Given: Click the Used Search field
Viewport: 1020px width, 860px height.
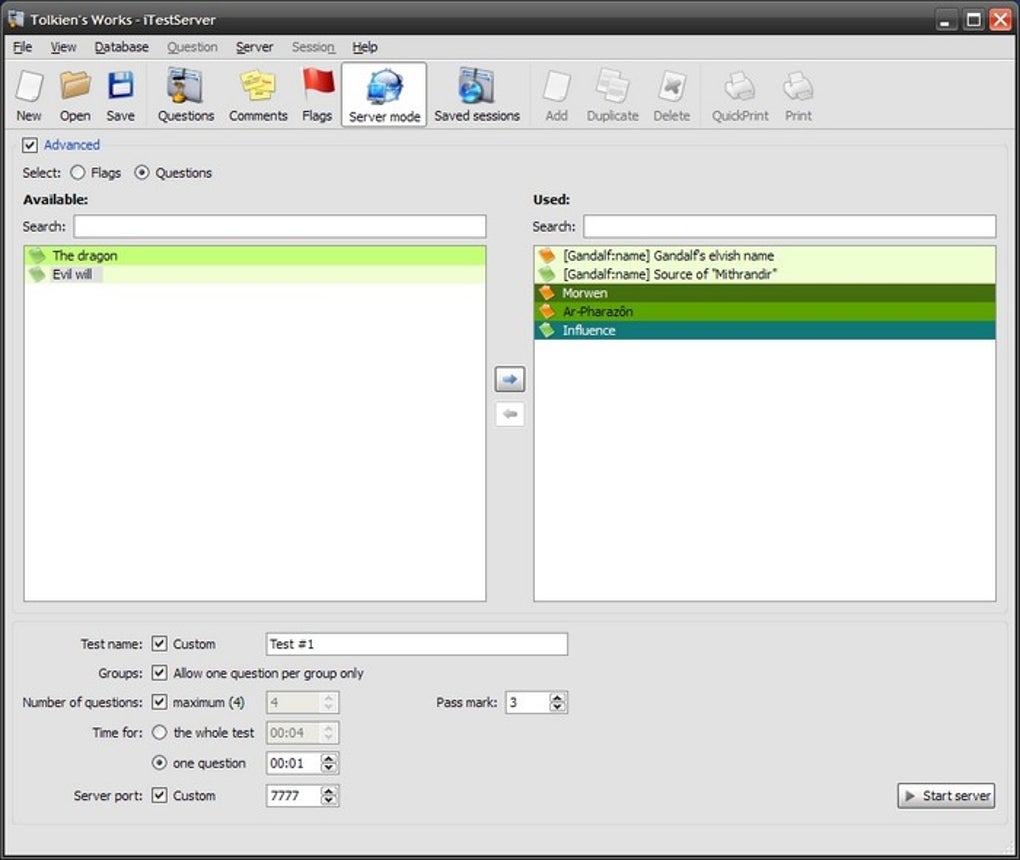Looking at the screenshot, I should tap(790, 226).
